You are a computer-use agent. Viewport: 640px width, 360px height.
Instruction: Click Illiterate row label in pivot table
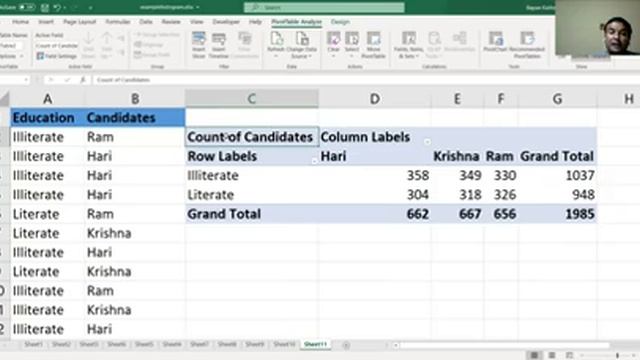click(213, 176)
